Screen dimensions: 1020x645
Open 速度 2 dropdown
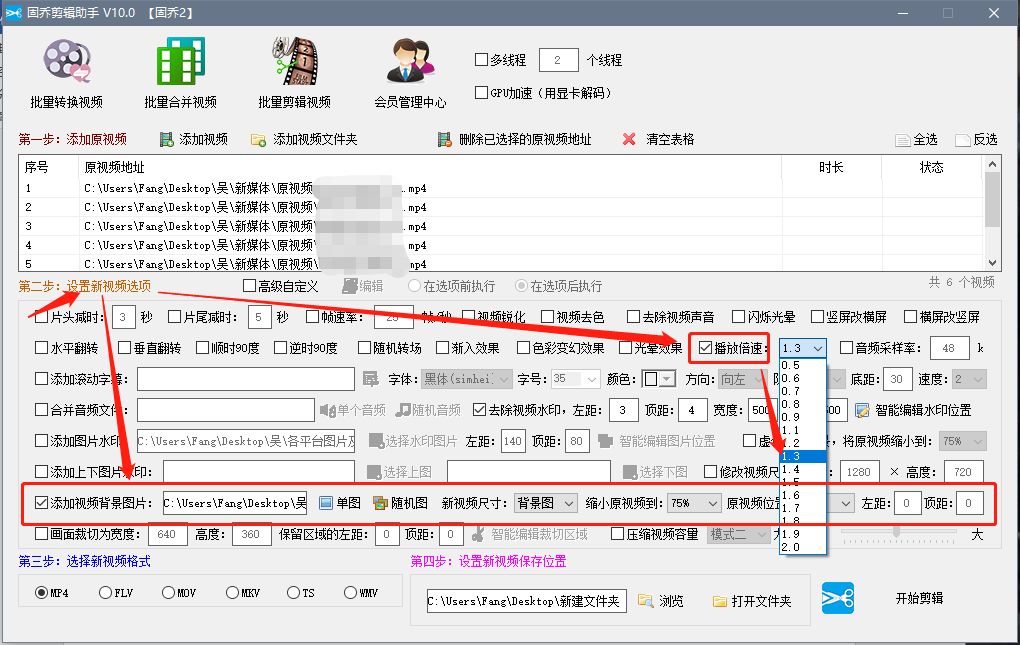click(969, 379)
